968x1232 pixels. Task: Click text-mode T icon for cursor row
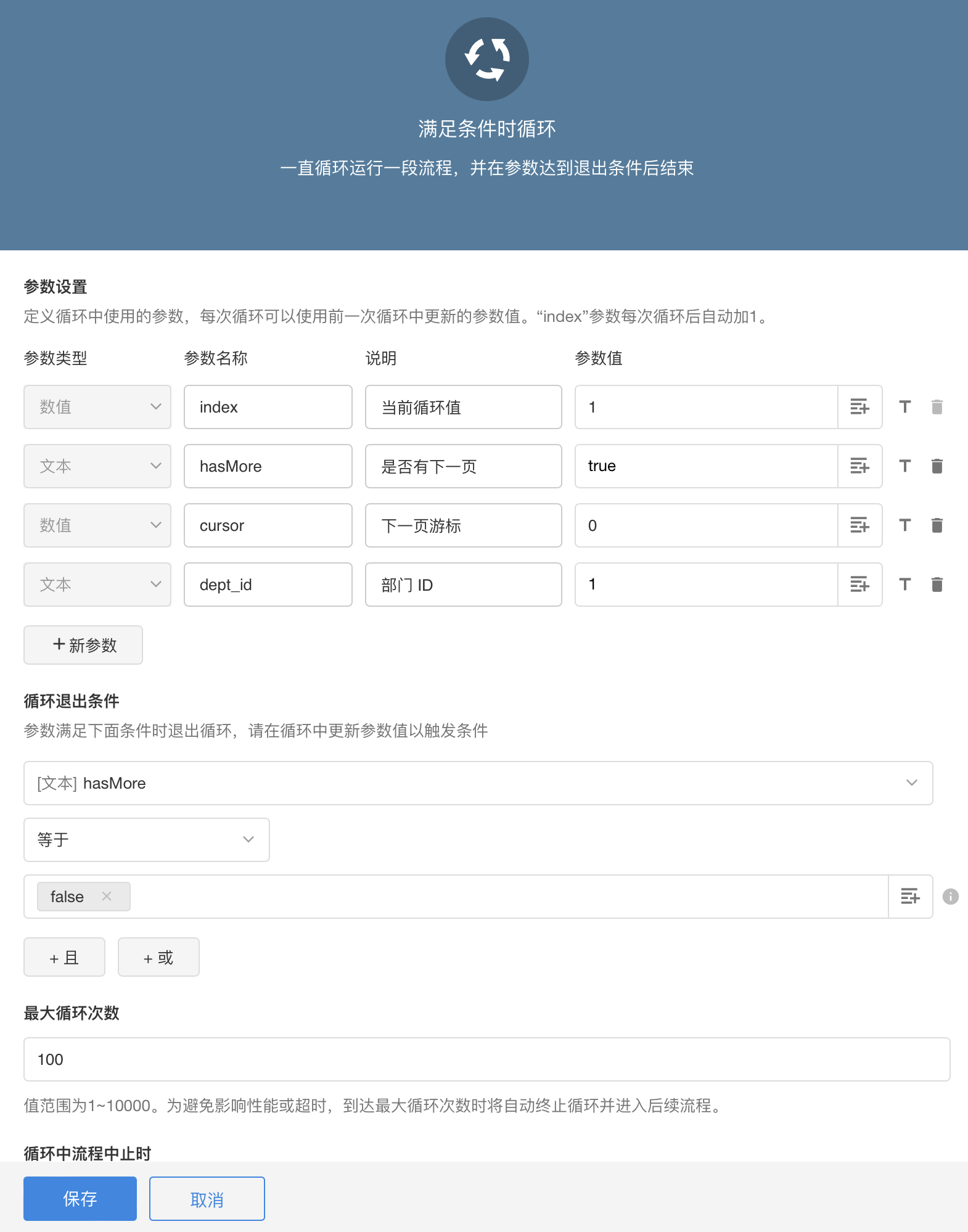point(904,525)
